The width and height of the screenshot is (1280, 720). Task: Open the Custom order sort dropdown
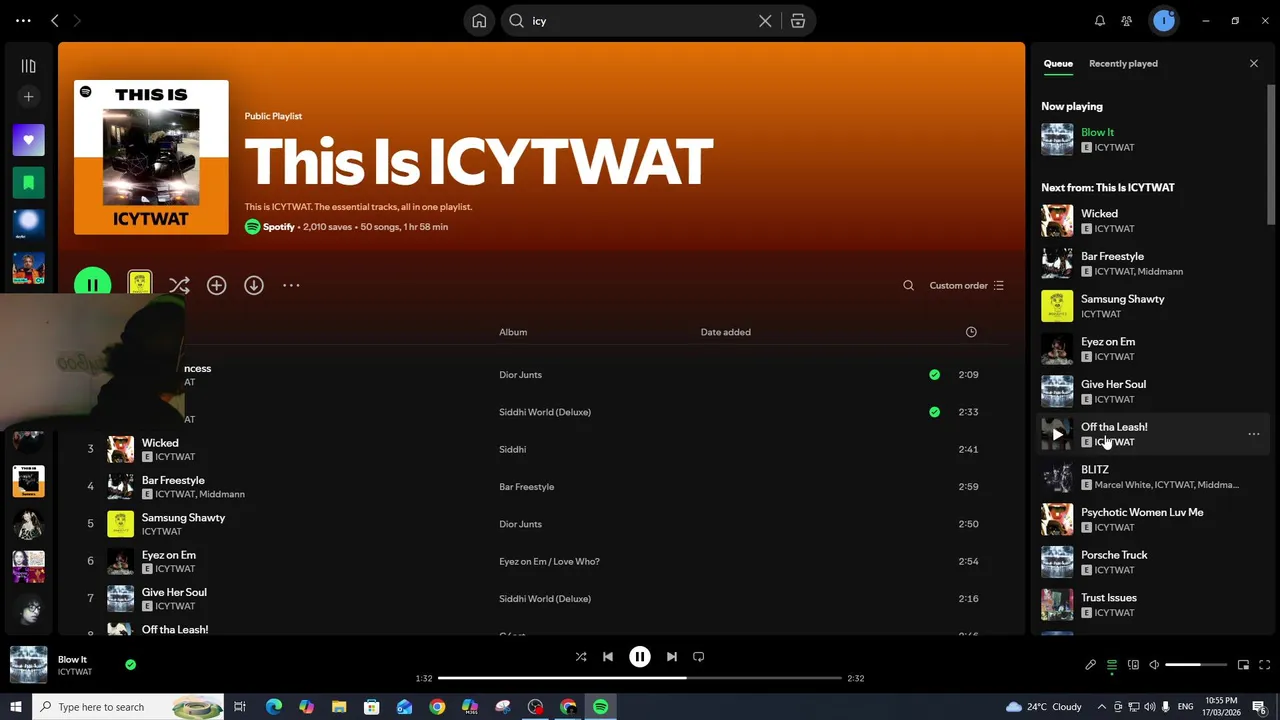coord(966,286)
